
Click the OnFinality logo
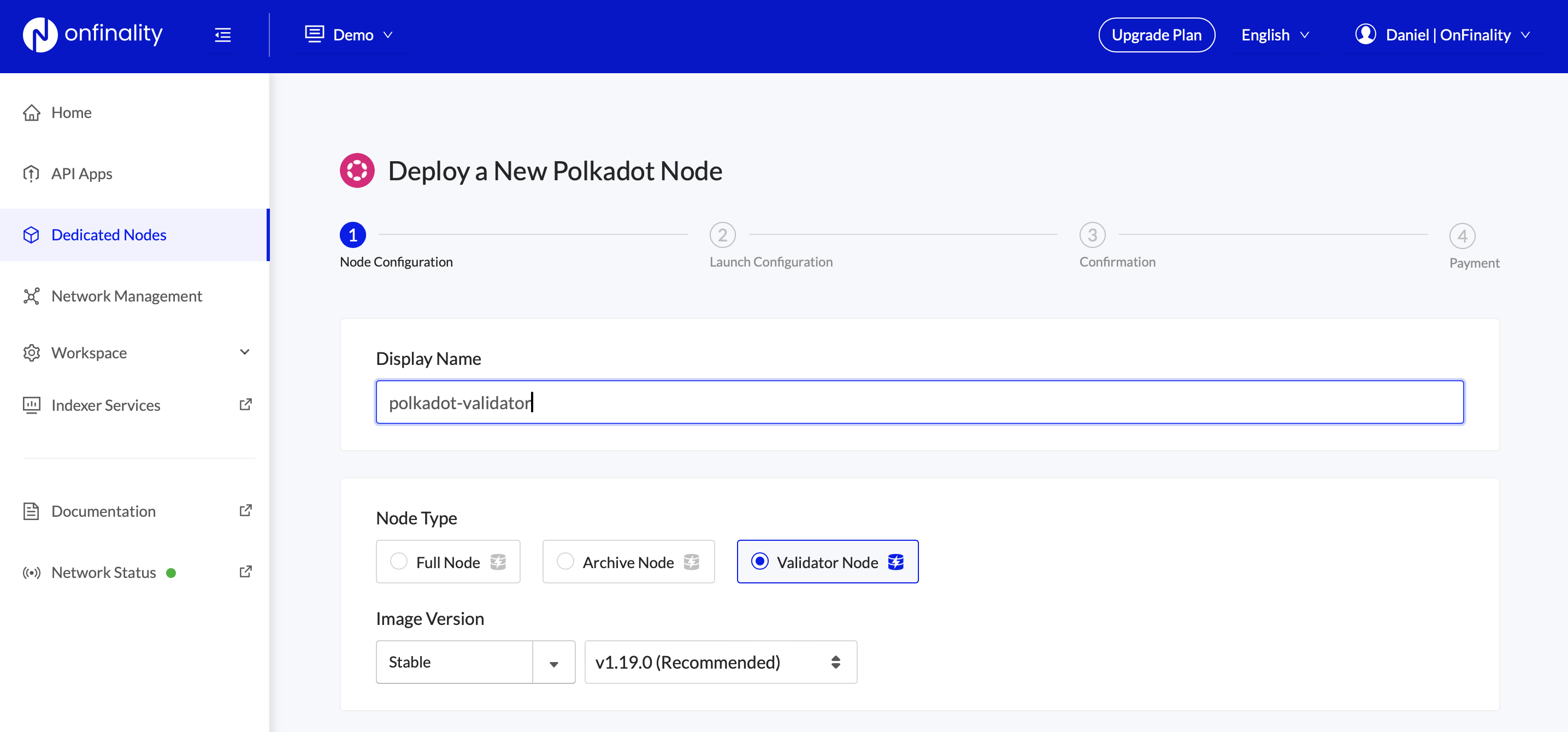point(91,34)
